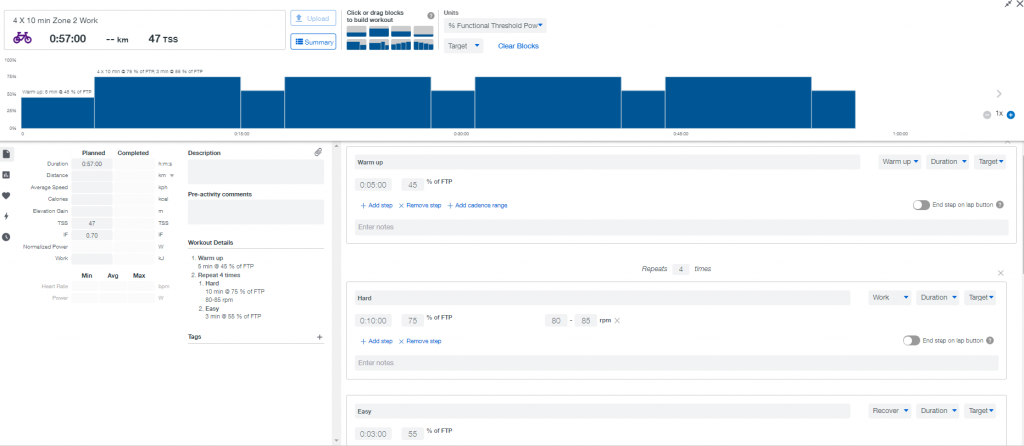Toggle End step on lap button for Hard
Image resolution: width=1024 pixels, height=446 pixels.
pos(911,340)
